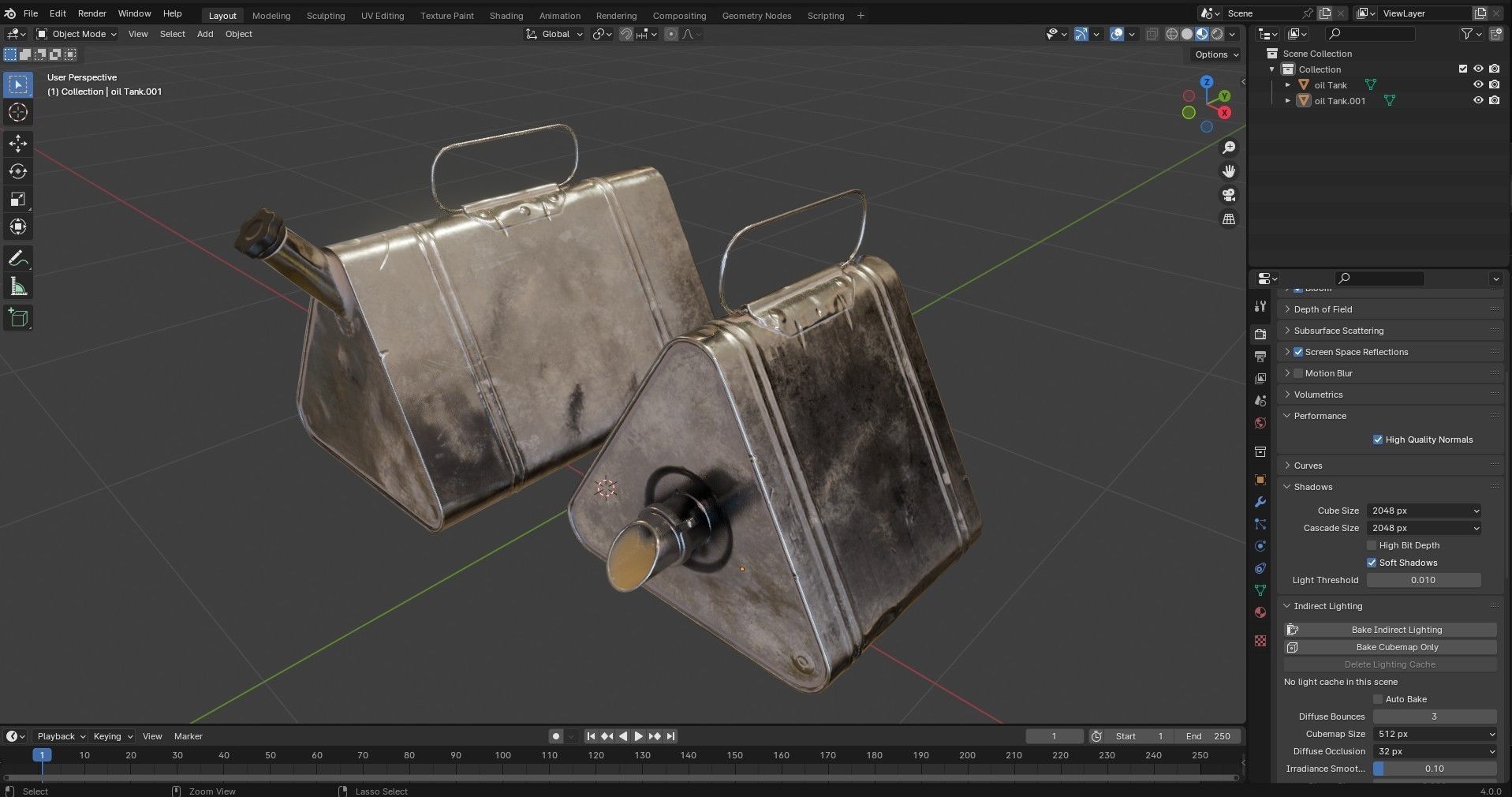Open the Render properties tab

pyautogui.click(x=1260, y=335)
